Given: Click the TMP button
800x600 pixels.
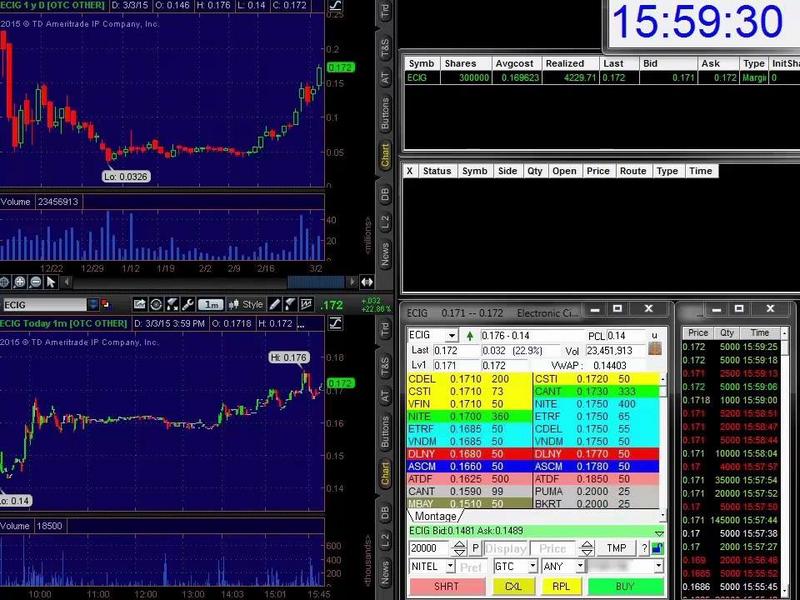Looking at the screenshot, I should pyautogui.click(x=616, y=548).
